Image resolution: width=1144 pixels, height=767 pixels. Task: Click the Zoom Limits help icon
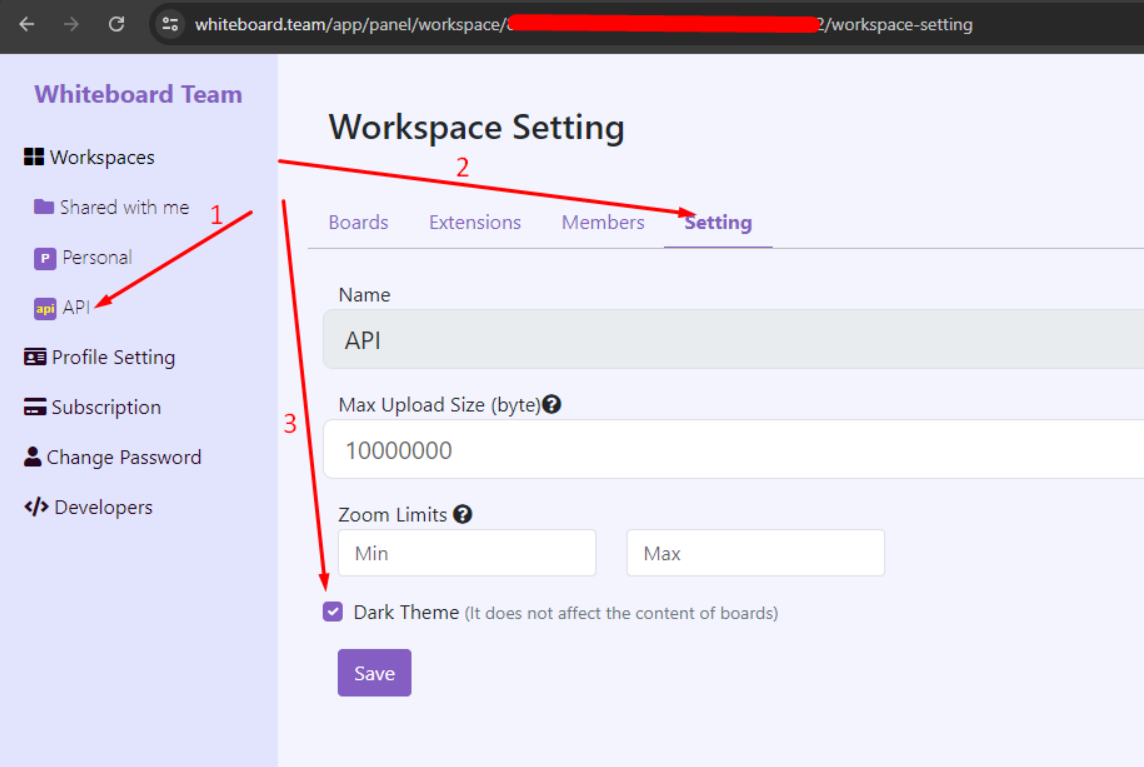tap(462, 515)
